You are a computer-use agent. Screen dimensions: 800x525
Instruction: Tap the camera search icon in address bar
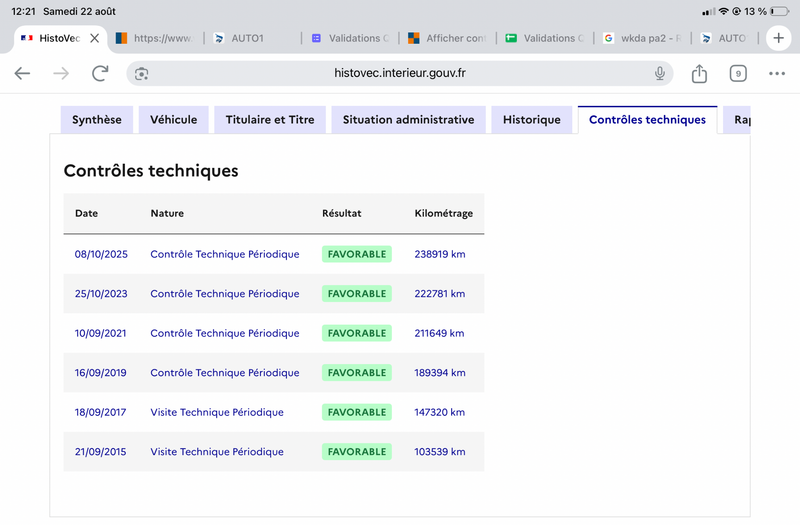pyautogui.click(x=141, y=74)
